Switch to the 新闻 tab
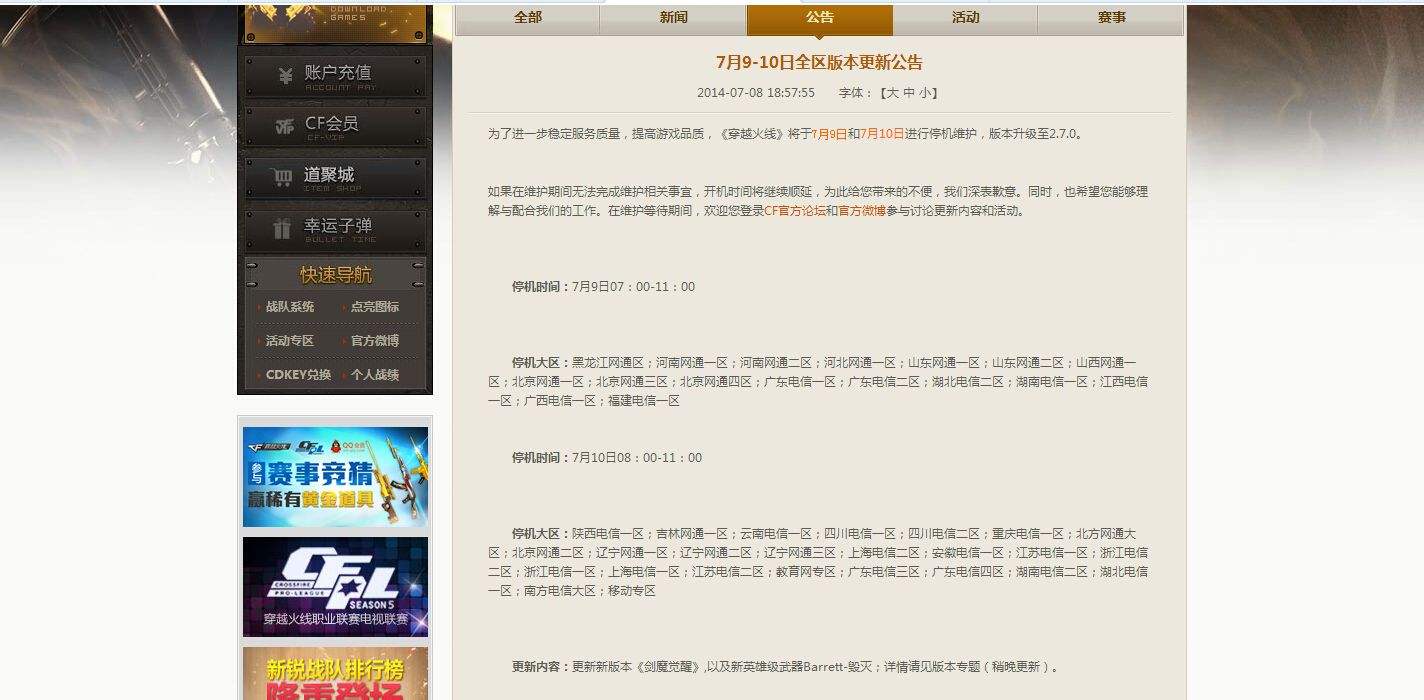1424x700 pixels. [672, 17]
